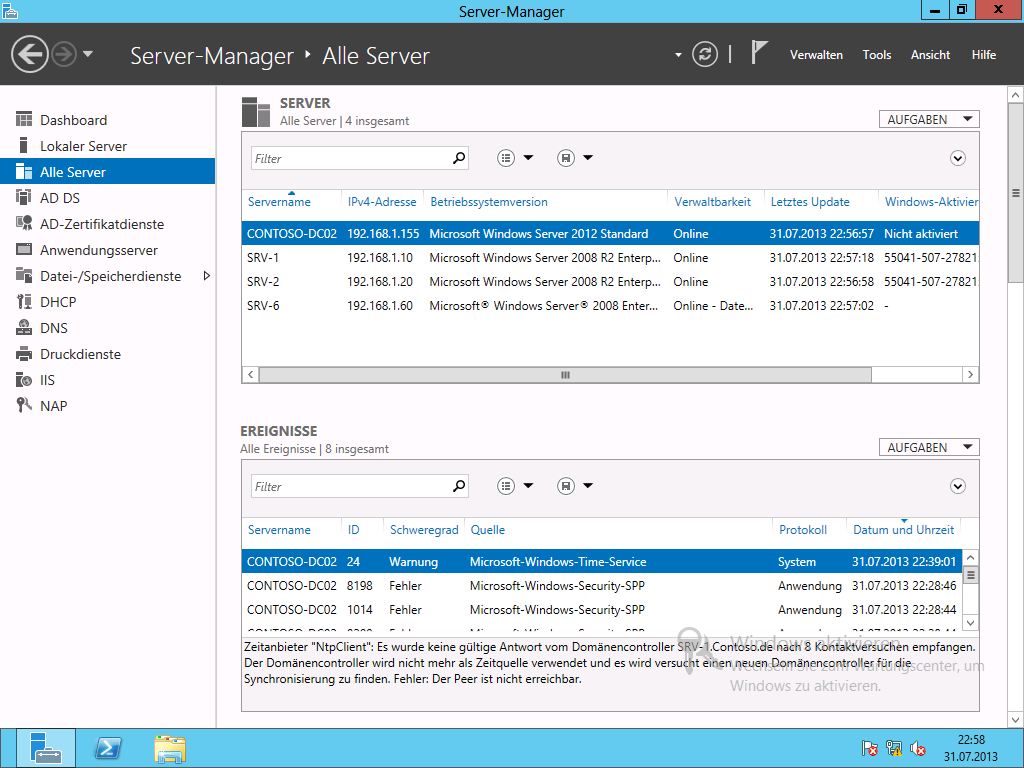Viewport: 1024px width, 768px height.
Task: Open server list grouping options dropdown
Action: tap(515, 158)
